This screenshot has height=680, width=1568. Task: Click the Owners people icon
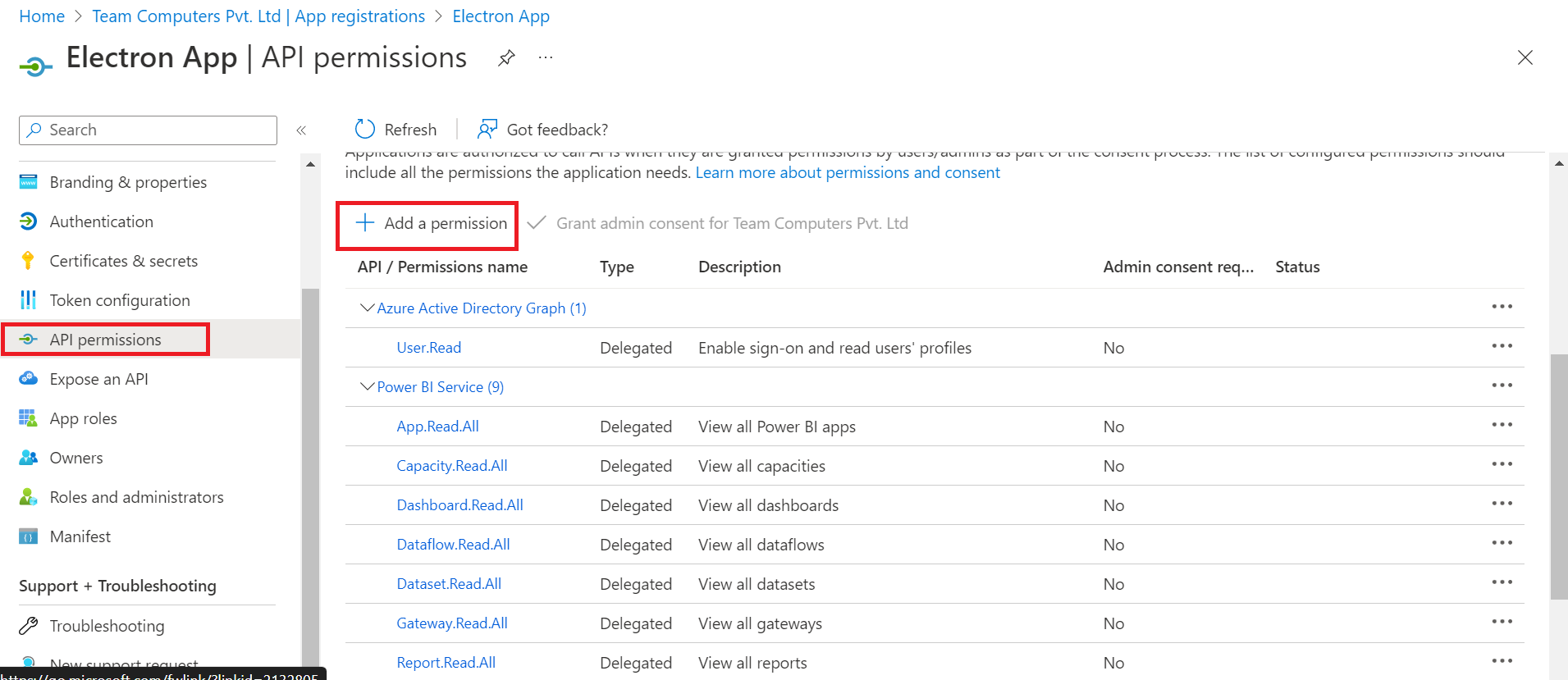click(x=28, y=458)
